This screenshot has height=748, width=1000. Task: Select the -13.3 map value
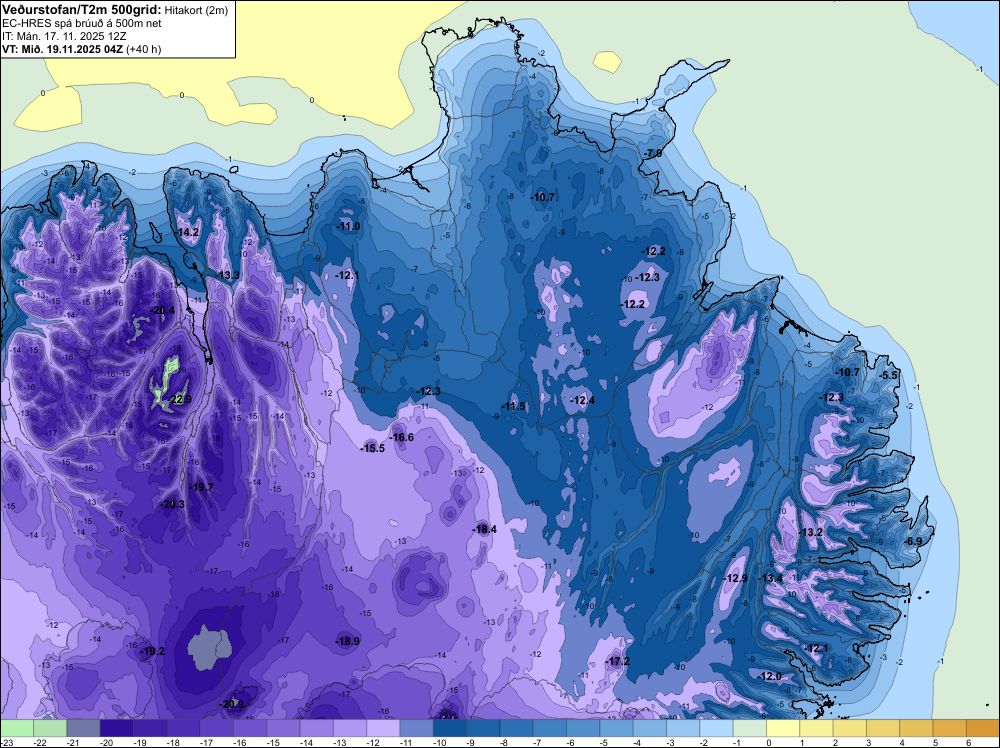[228, 275]
